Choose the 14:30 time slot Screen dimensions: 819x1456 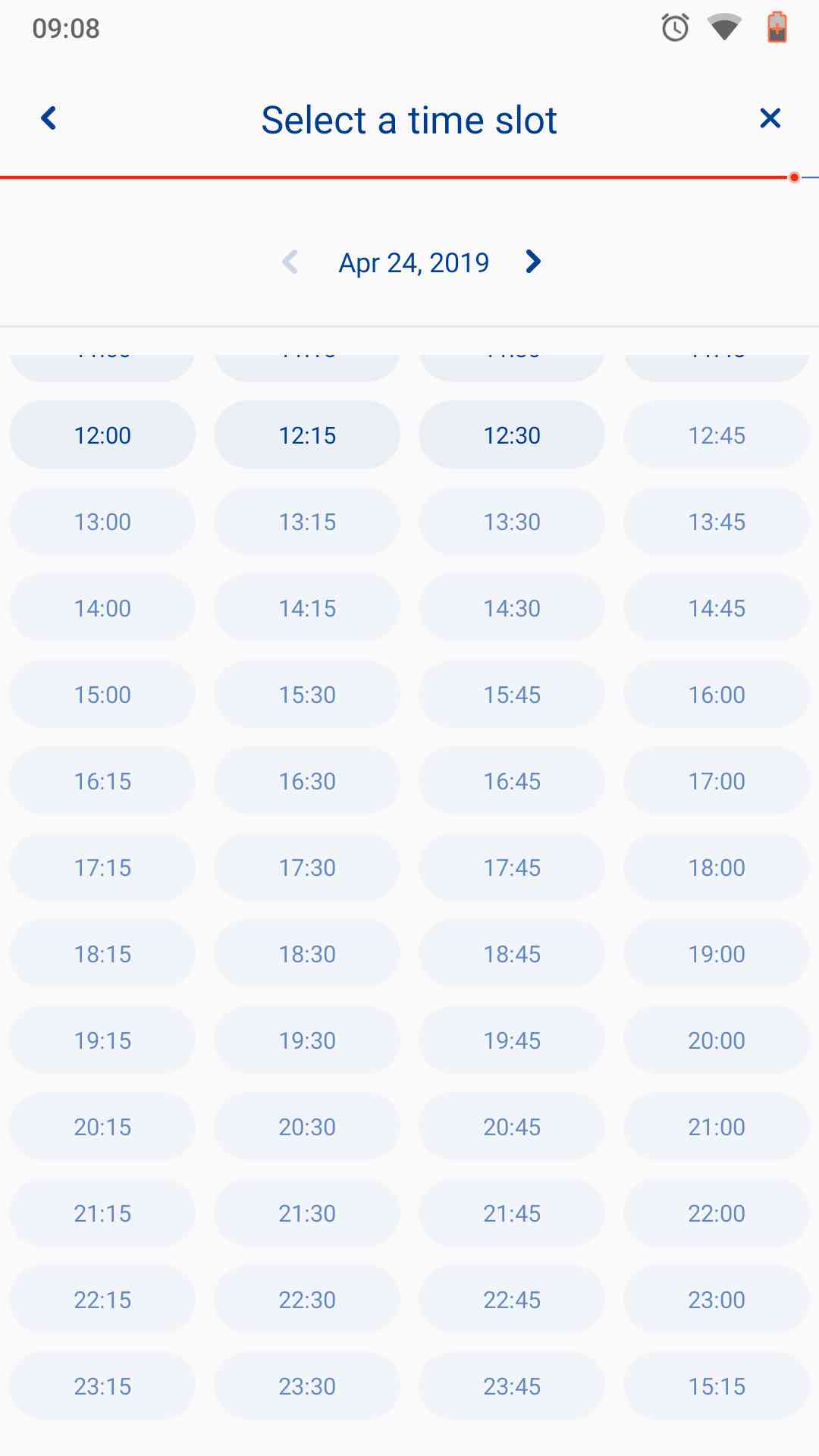[x=512, y=608]
